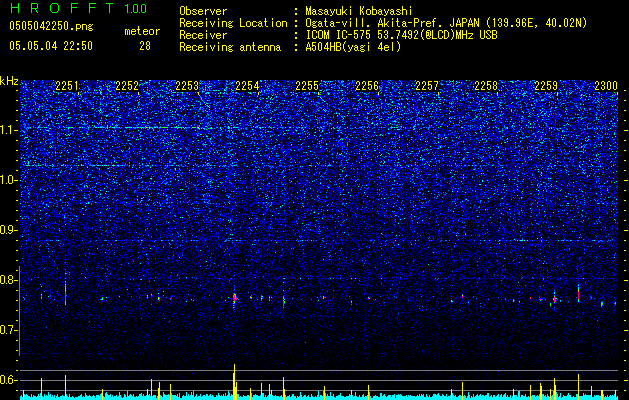The image size is (629, 400).
Task: Click the date stamp 05.05.04 22:50
Action: (x=51, y=46)
